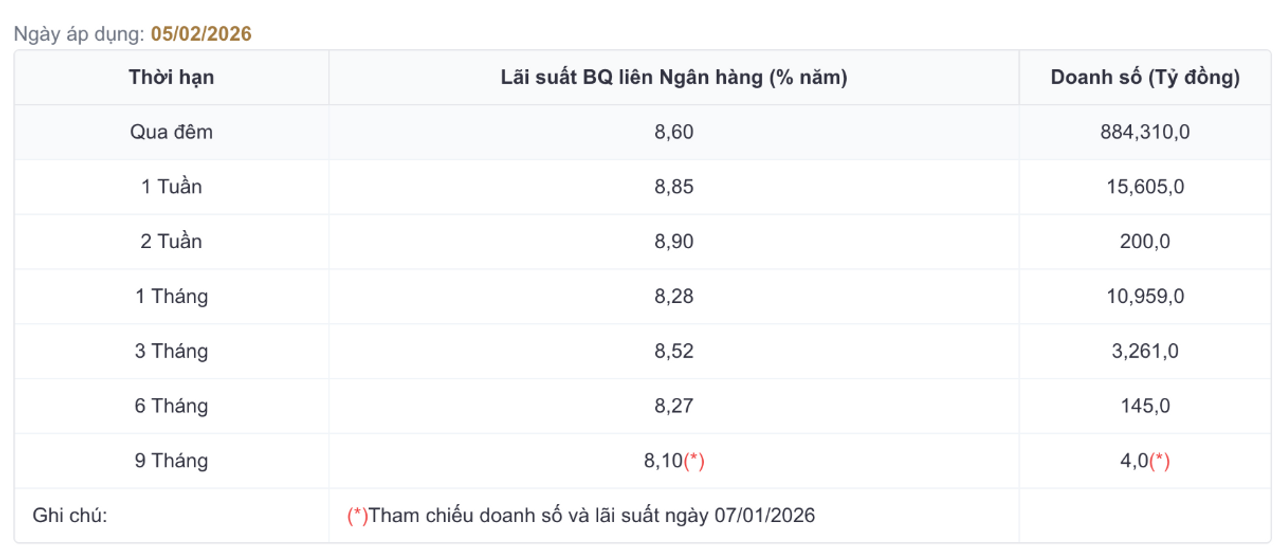Click the applied date 05/02/2026
The width and height of the screenshot is (1280, 554).
pyautogui.click(x=201, y=34)
